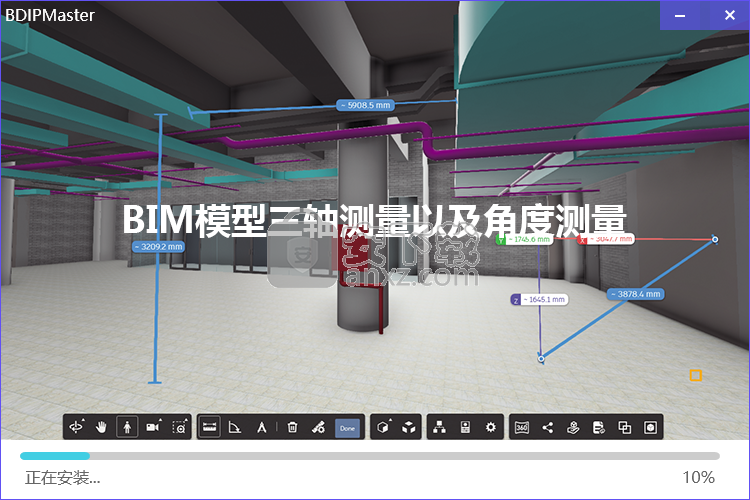Click the 5908.5 mm measurement label

click(365, 105)
